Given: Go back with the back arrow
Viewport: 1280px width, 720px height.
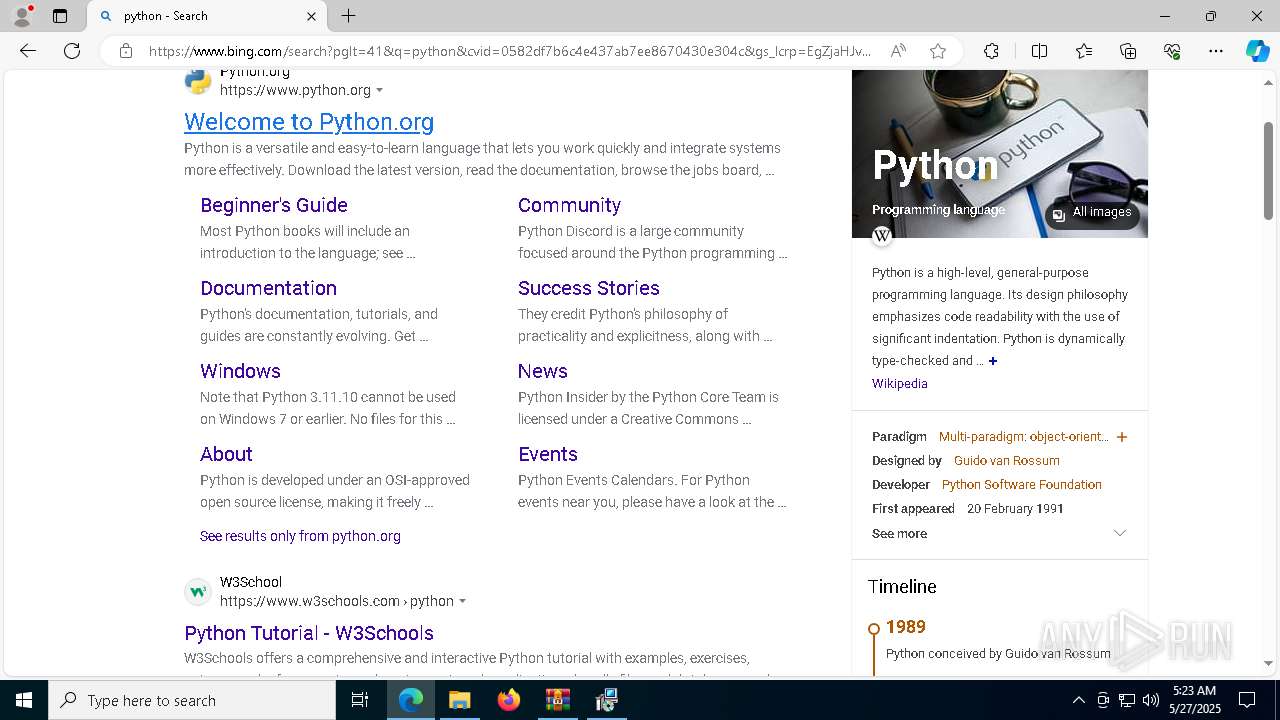Looking at the screenshot, I should point(28,51).
